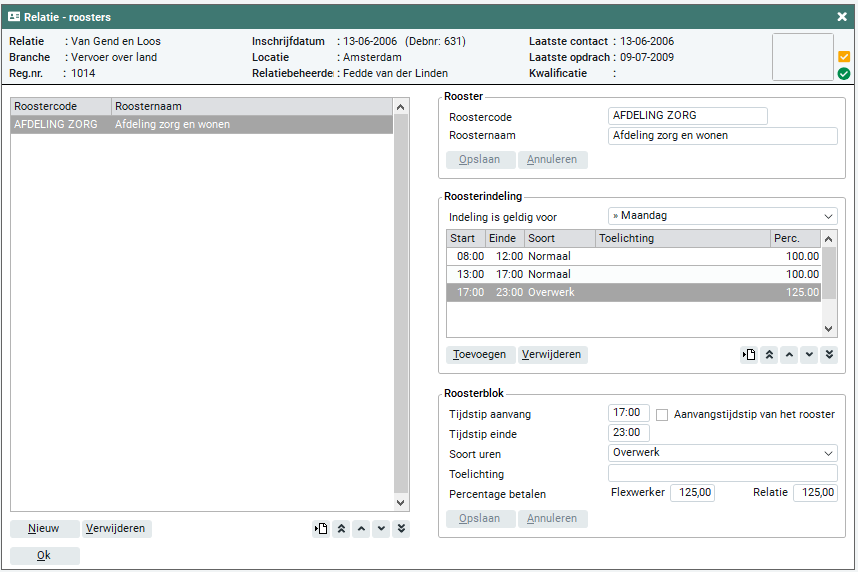This screenshot has height=572, width=858.
Task: Click the orange checkbox icon at top right
Action: [844, 57]
